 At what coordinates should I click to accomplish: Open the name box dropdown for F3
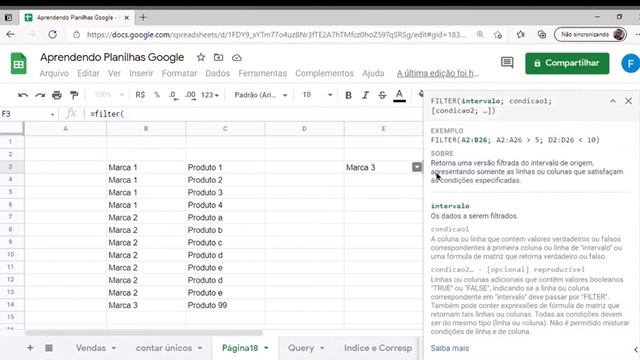[x=52, y=114]
